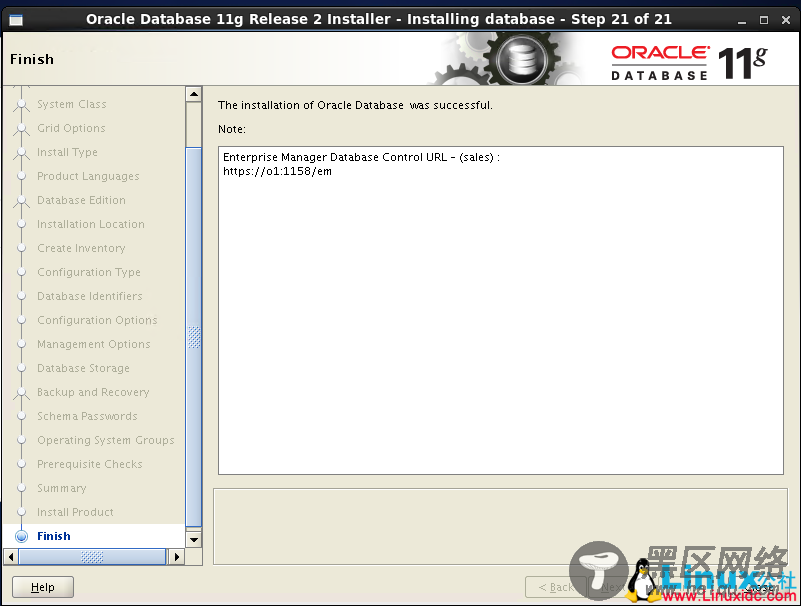Select the Management Options step

pyautogui.click(x=93, y=344)
